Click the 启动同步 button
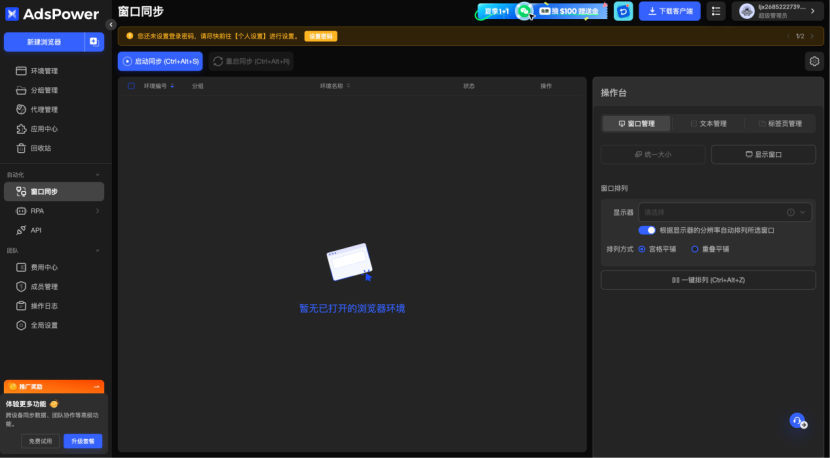This screenshot has width=830, height=458. (x=160, y=61)
